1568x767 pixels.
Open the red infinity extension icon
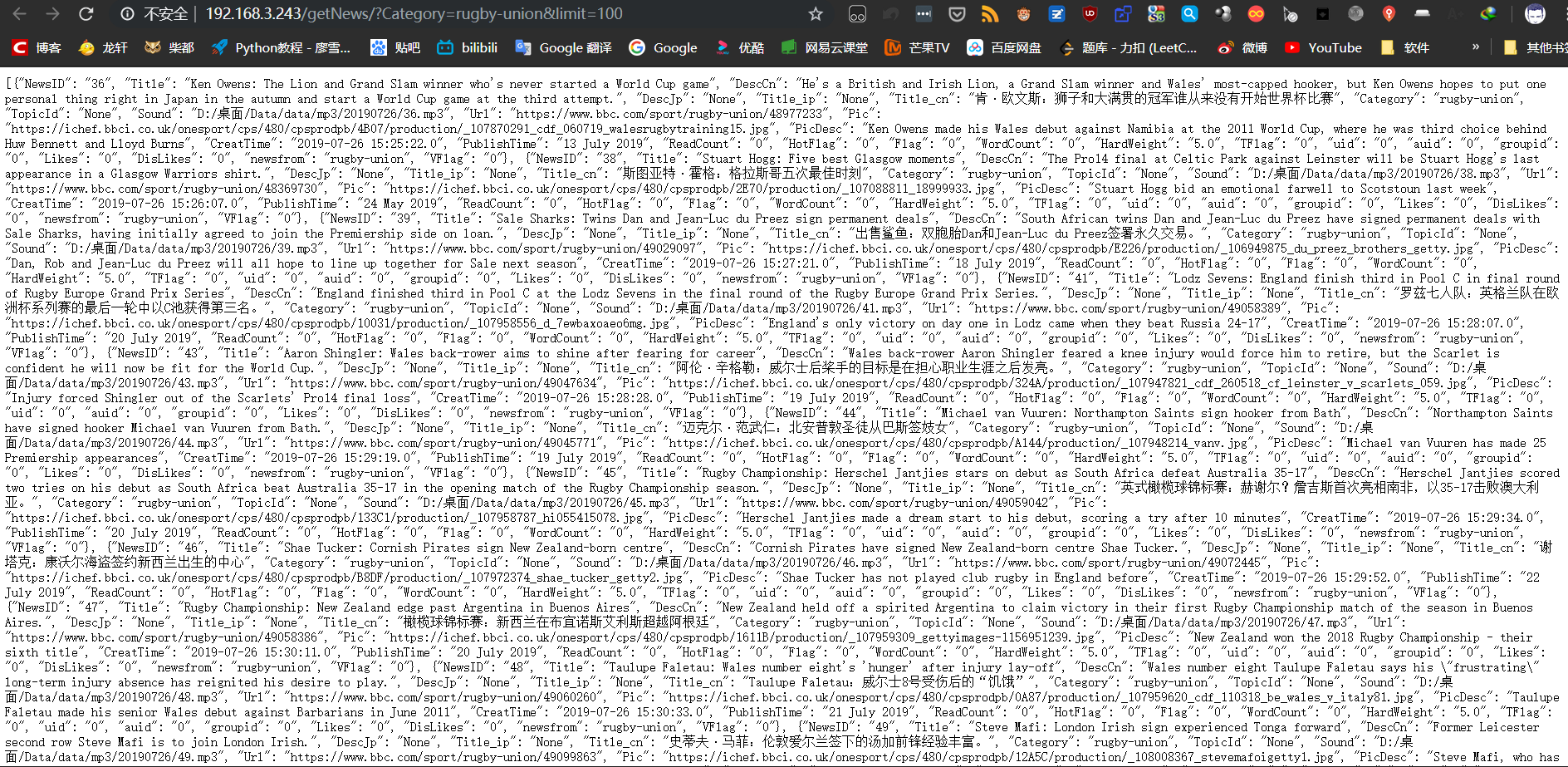tap(1256, 14)
